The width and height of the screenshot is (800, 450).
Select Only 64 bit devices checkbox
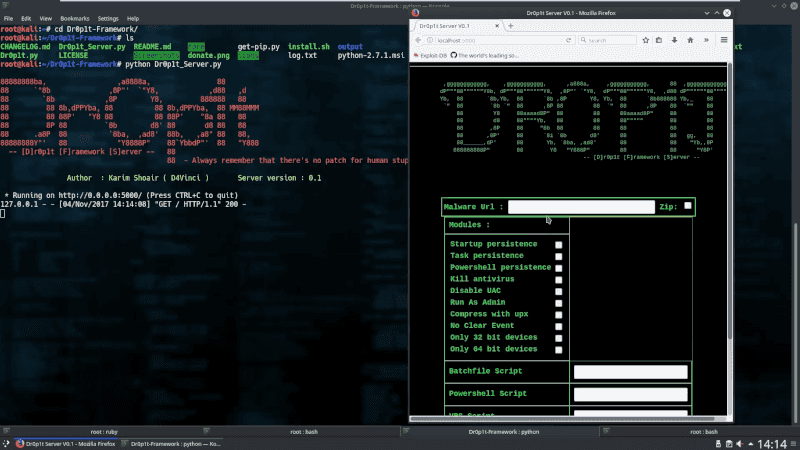pos(559,350)
